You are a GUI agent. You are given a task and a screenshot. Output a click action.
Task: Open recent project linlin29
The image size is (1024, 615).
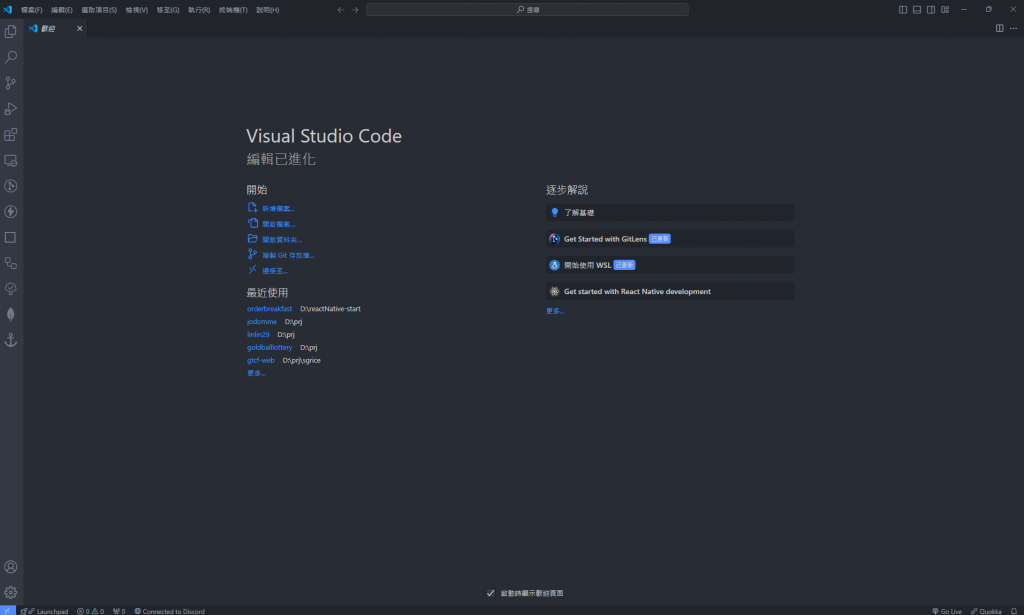tap(258, 334)
